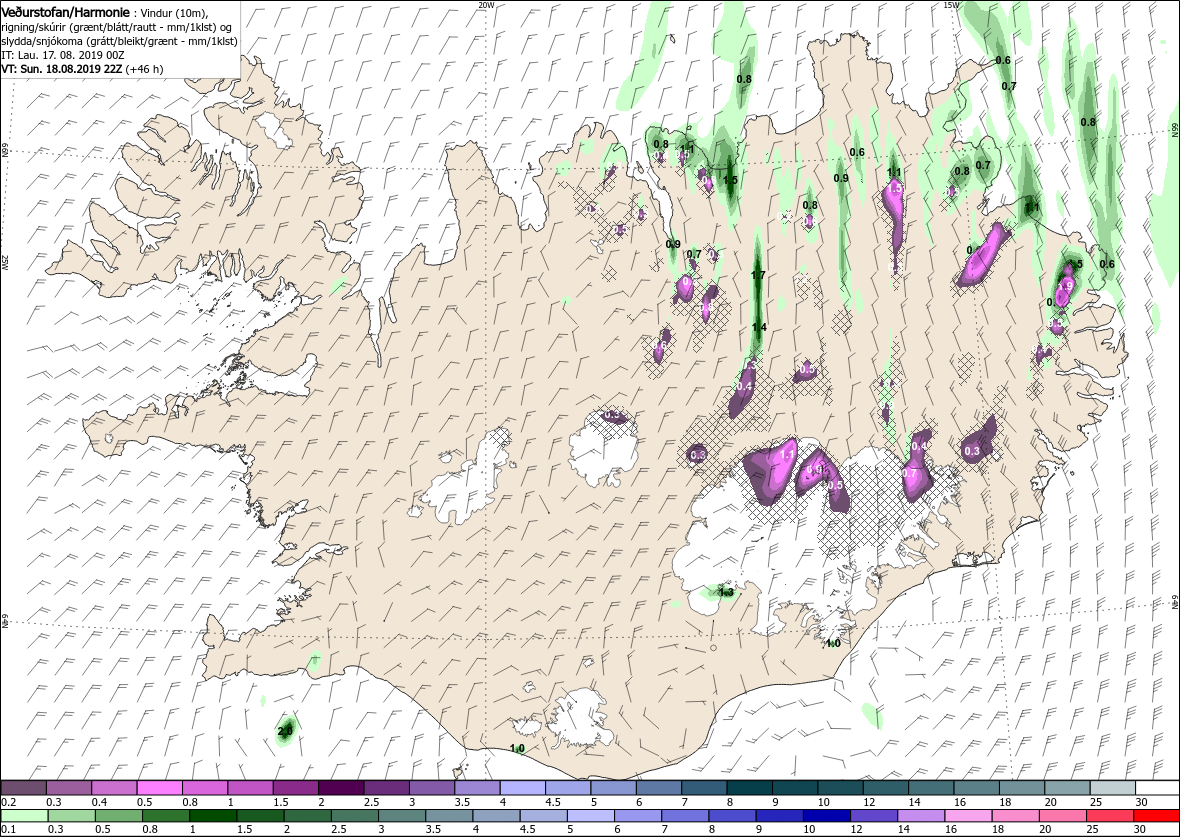Click the medium green swatch starting at 0.5 in the lower legend
The width and height of the screenshot is (1180, 837).
[118, 817]
